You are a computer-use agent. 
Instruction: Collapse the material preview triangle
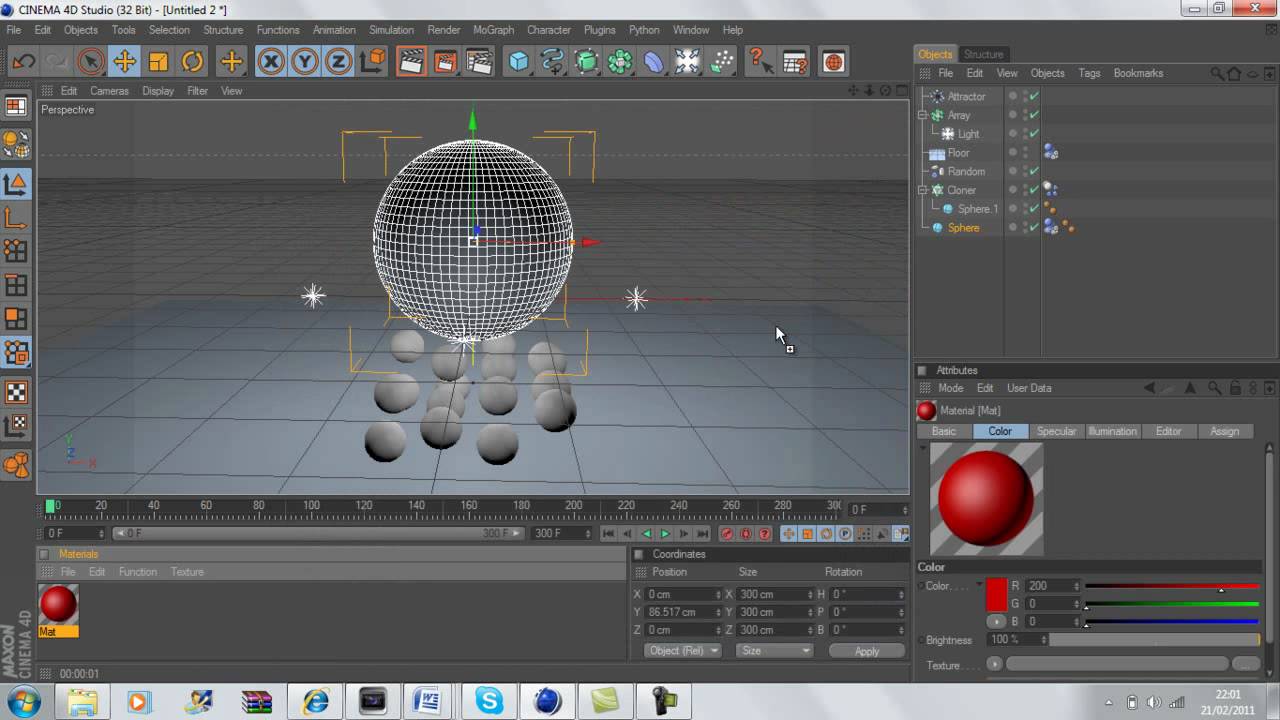[x=922, y=448]
